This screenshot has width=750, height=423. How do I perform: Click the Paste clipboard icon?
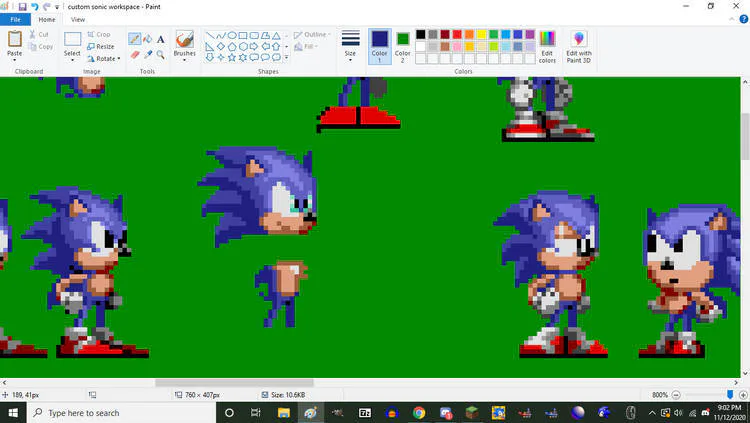tap(14, 39)
